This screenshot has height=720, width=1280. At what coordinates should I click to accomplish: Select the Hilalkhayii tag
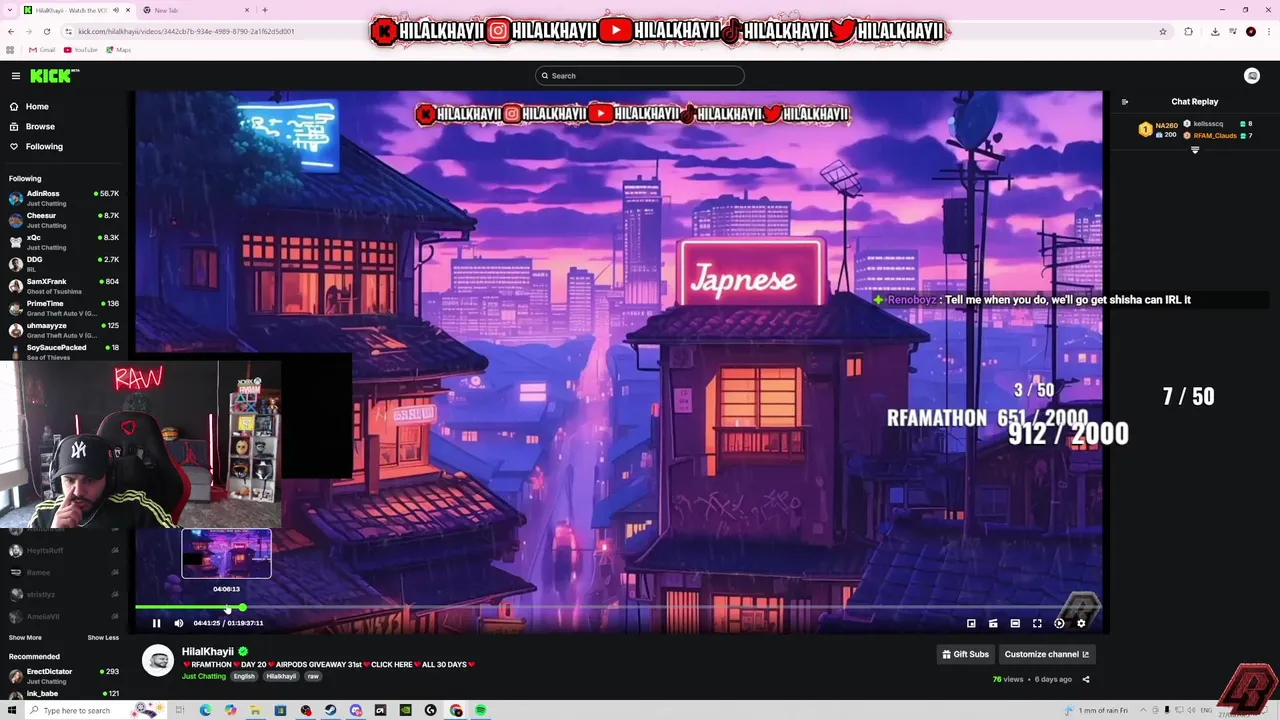281,676
